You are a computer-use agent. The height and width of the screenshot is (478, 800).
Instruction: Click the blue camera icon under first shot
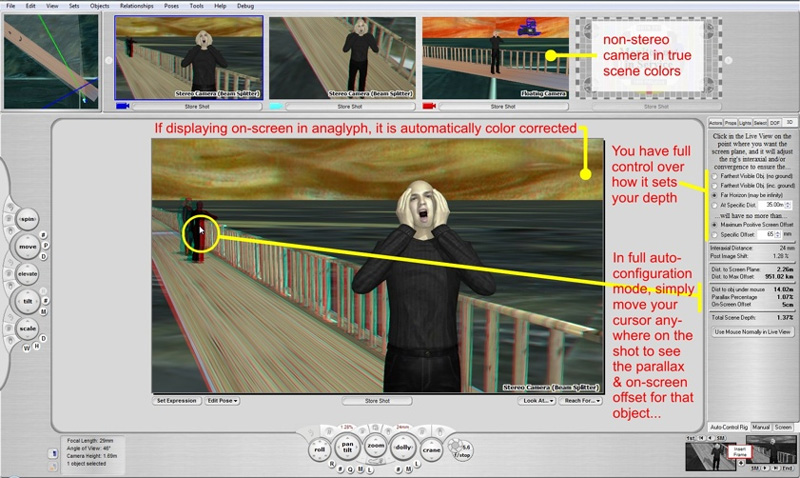point(122,106)
